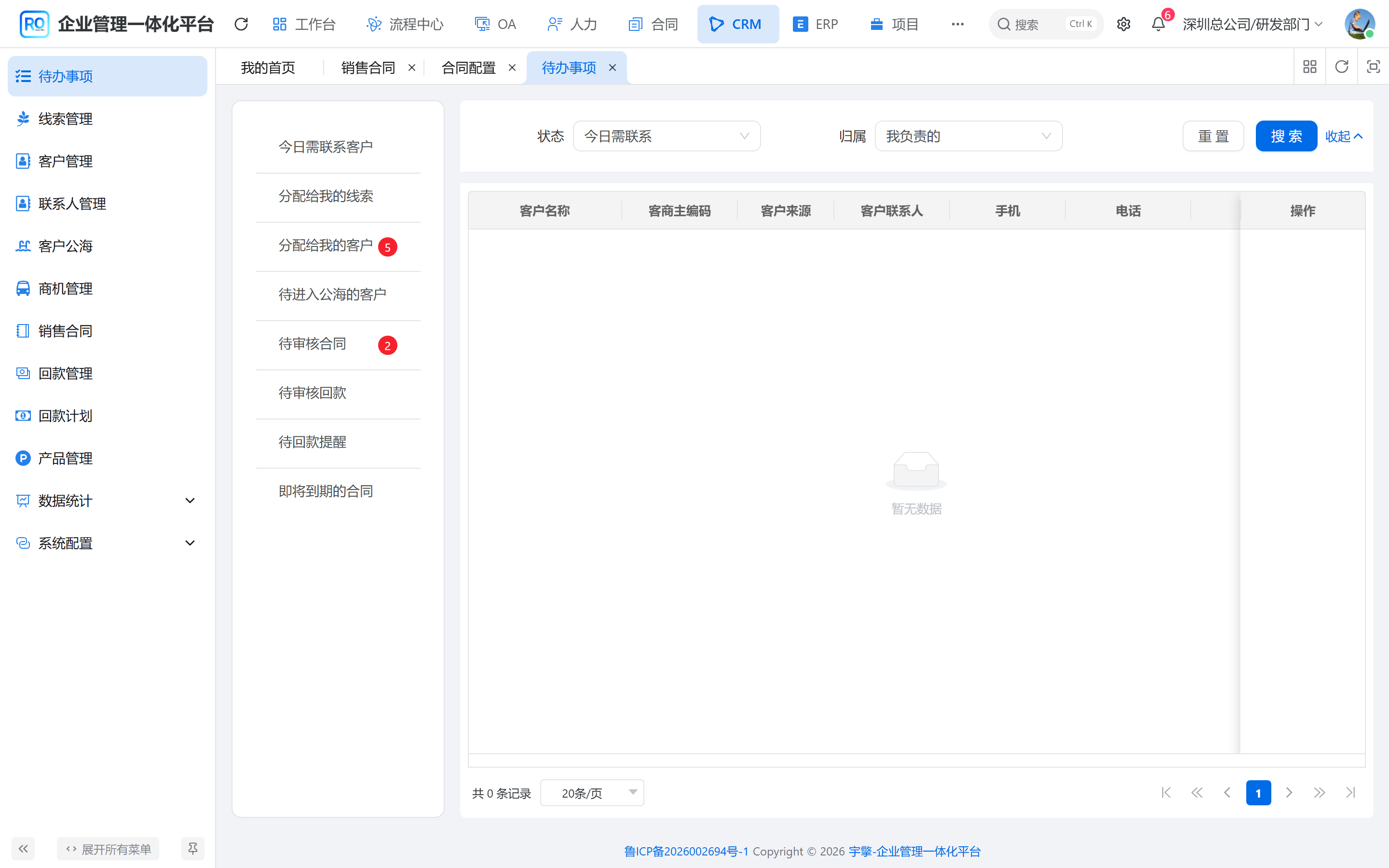Expand the 系统配置 sidebar menu

108,543
